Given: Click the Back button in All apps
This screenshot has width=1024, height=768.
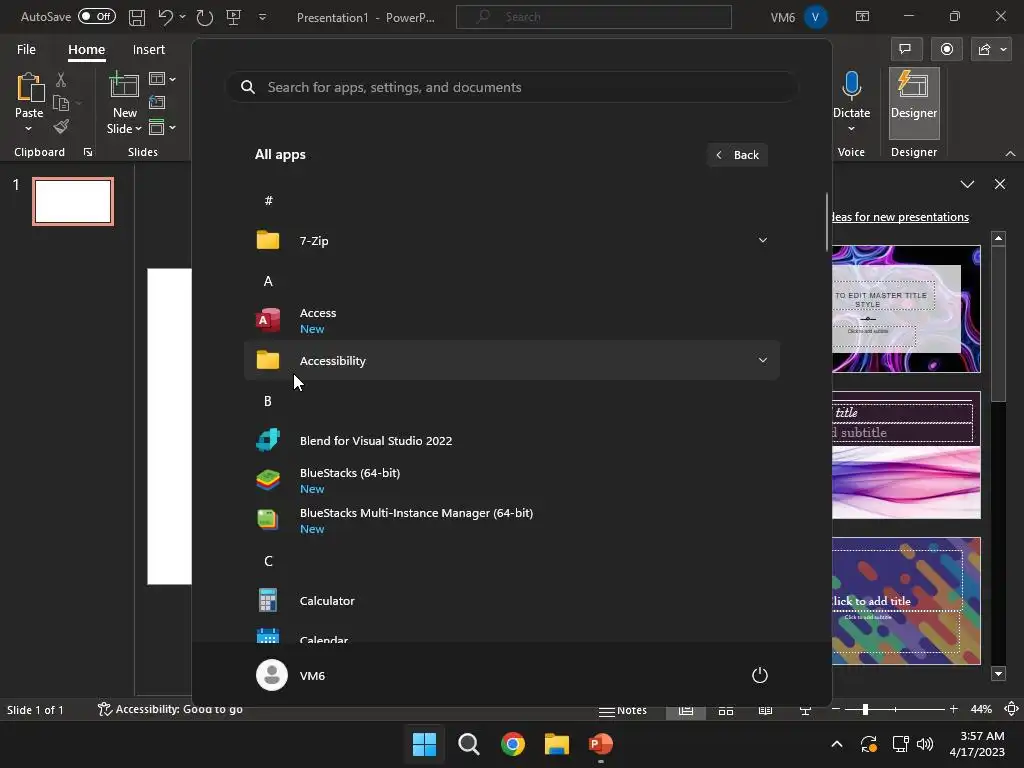Looking at the screenshot, I should (x=737, y=155).
